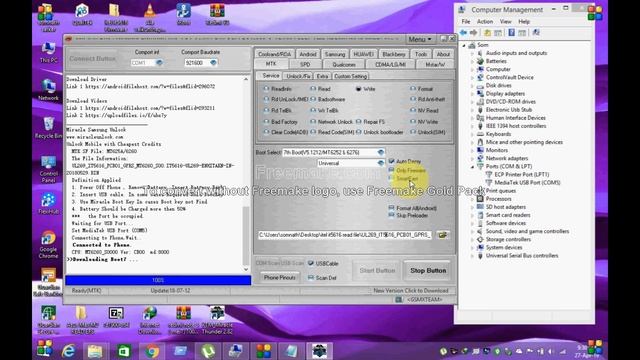
Task: Open FlexiHub desktop icon
Action: [x=48, y=203]
